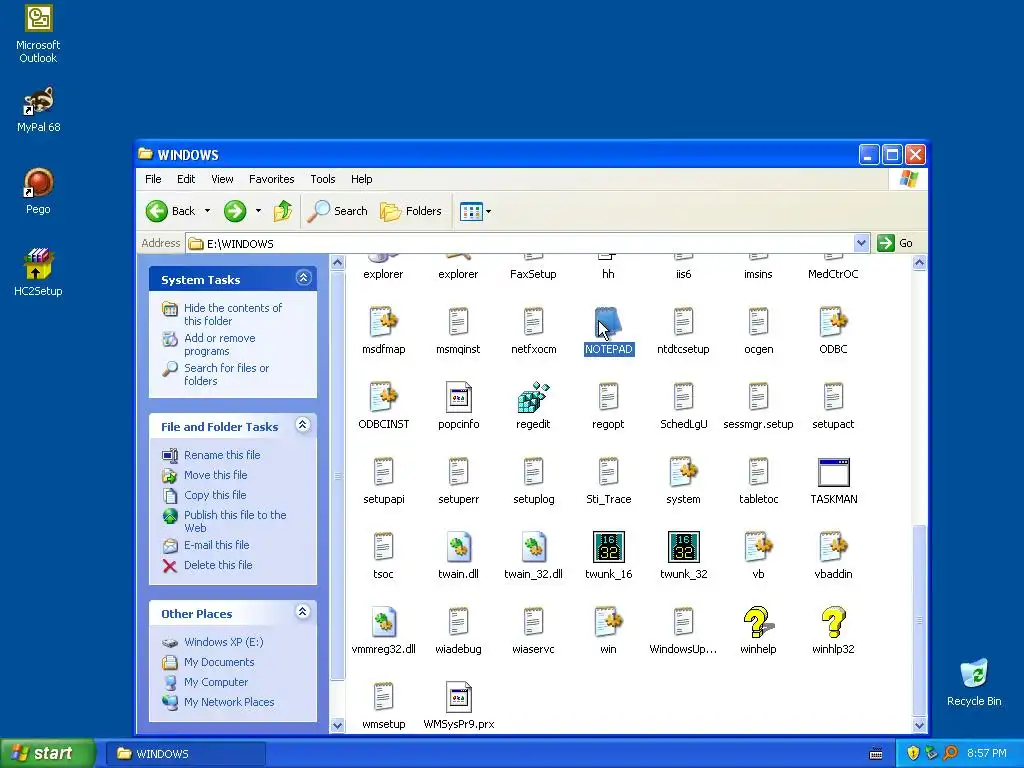The image size is (1024, 768).
Task: Select the twunk_32 file icon
Action: point(683,547)
